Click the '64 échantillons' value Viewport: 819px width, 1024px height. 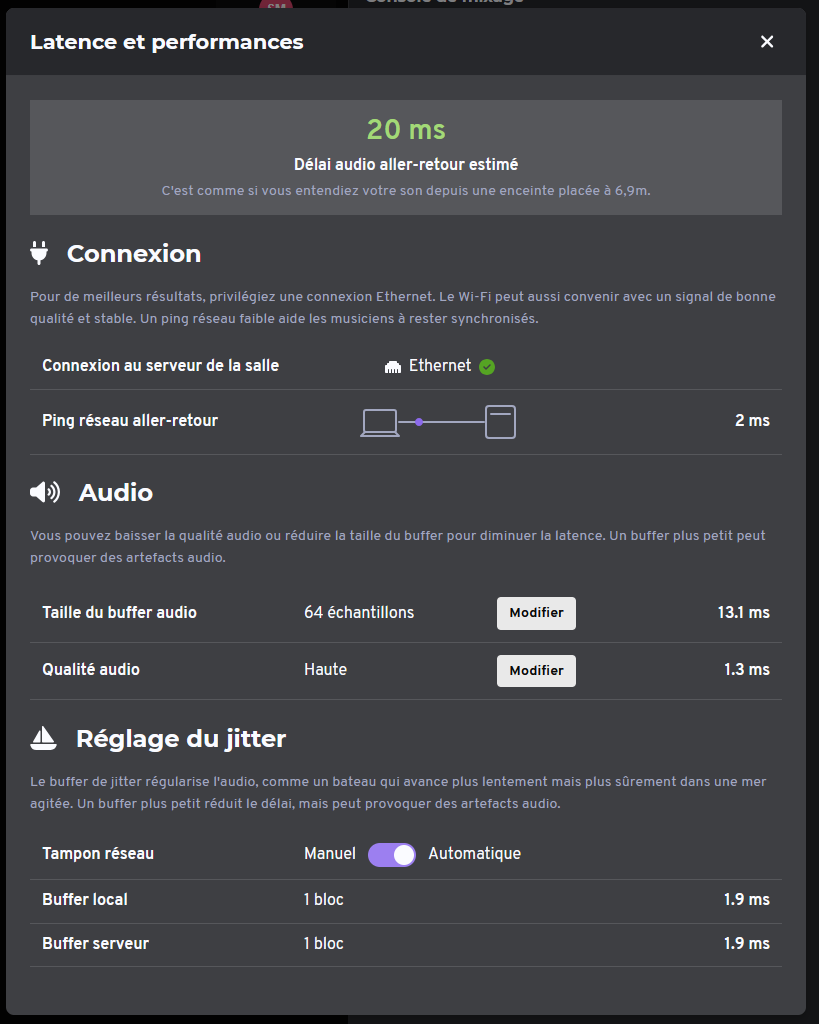[x=359, y=613]
